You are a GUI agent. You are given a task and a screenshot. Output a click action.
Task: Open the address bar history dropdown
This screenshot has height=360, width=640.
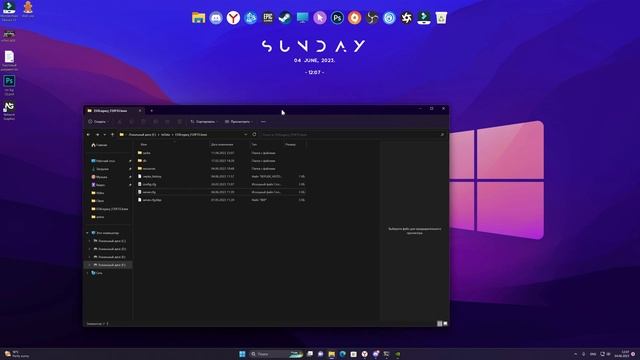245,134
